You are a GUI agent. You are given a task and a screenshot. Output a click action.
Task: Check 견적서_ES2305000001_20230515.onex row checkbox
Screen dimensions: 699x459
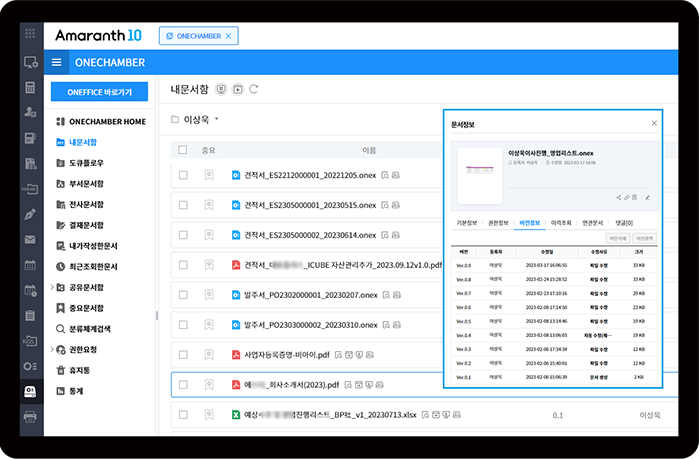183,205
